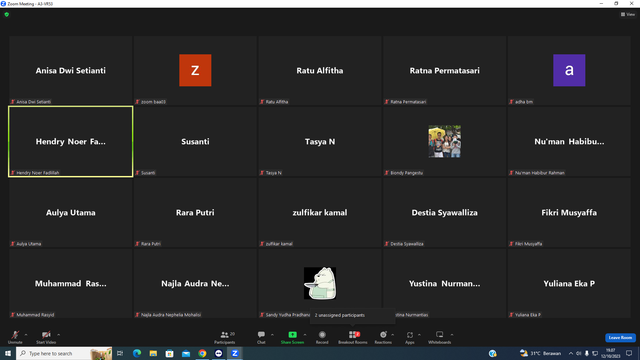This screenshot has height=360, width=640.
Task: Click Biondy Pangestu's profile photo
Action: [x=444, y=141]
